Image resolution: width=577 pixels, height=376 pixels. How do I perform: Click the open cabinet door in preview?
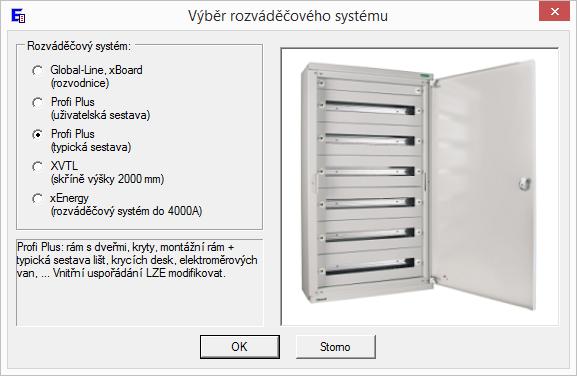[483, 184]
